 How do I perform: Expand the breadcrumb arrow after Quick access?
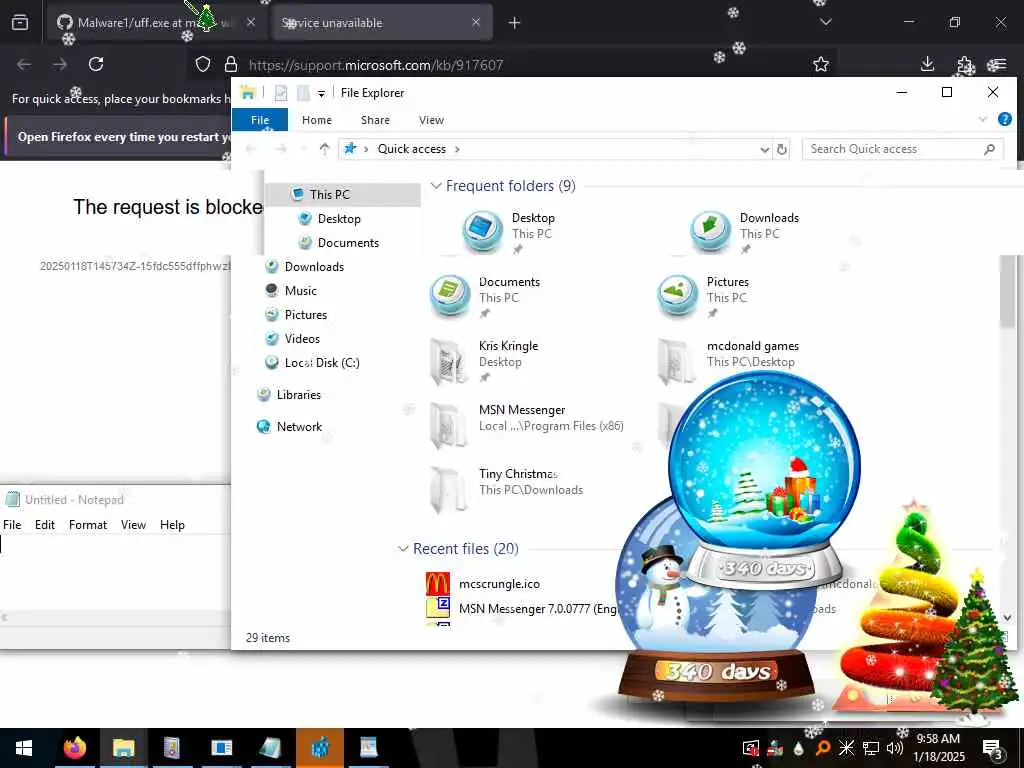457,150
